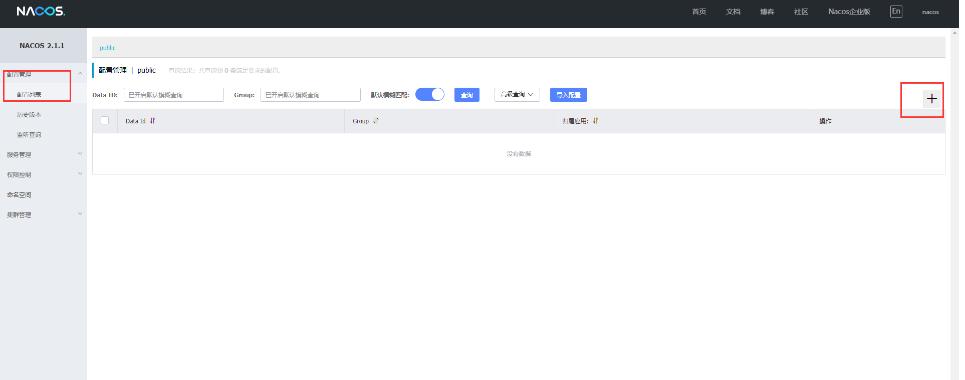Sort the table by Data Id column

[x=152, y=121]
